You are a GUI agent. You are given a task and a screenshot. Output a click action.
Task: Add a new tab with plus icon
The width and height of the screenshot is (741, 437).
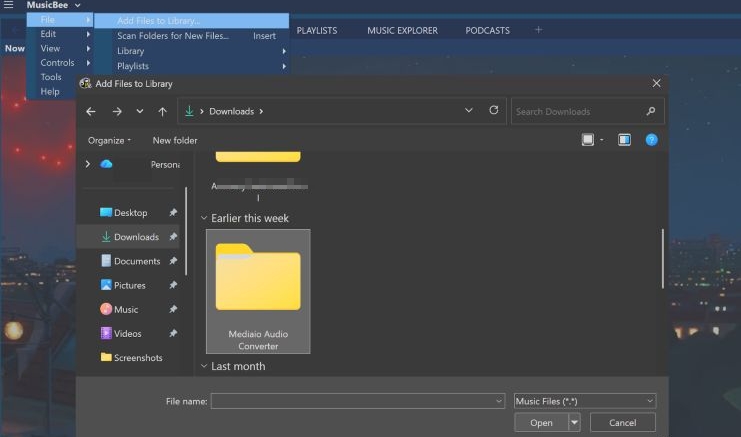(538, 30)
